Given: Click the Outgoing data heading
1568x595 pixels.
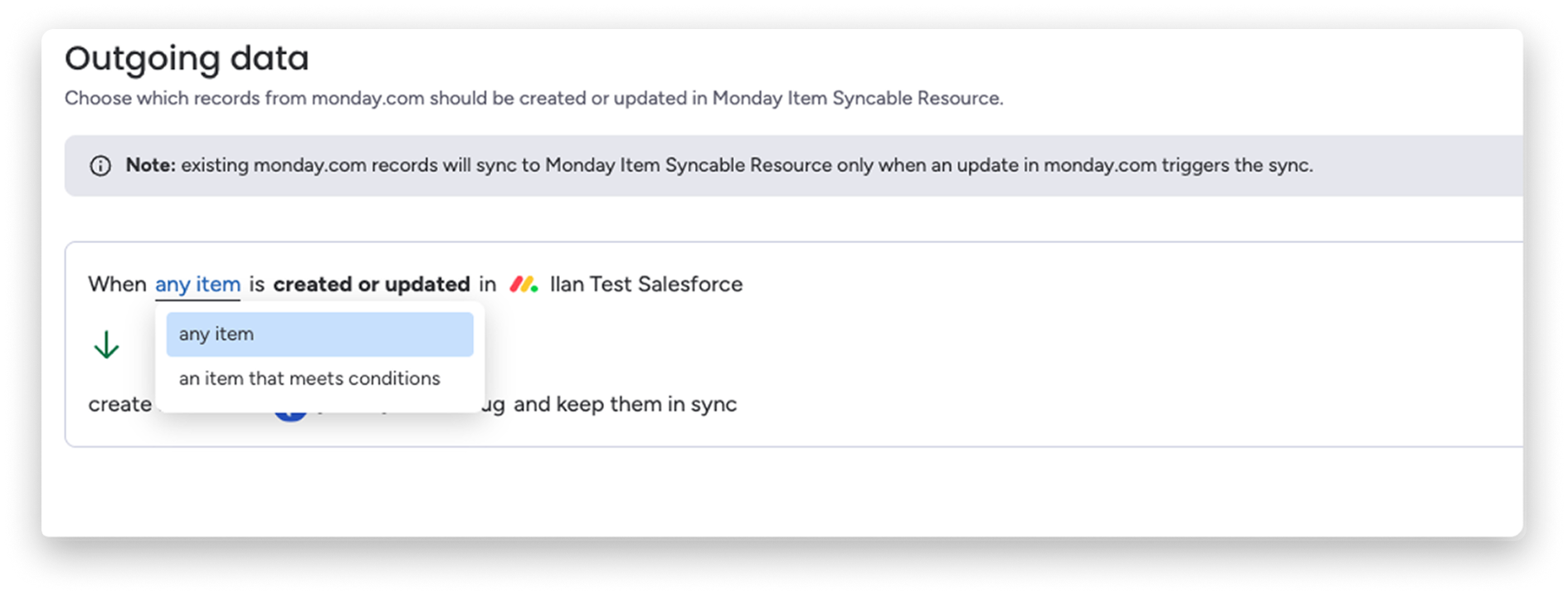Looking at the screenshot, I should click(x=187, y=58).
